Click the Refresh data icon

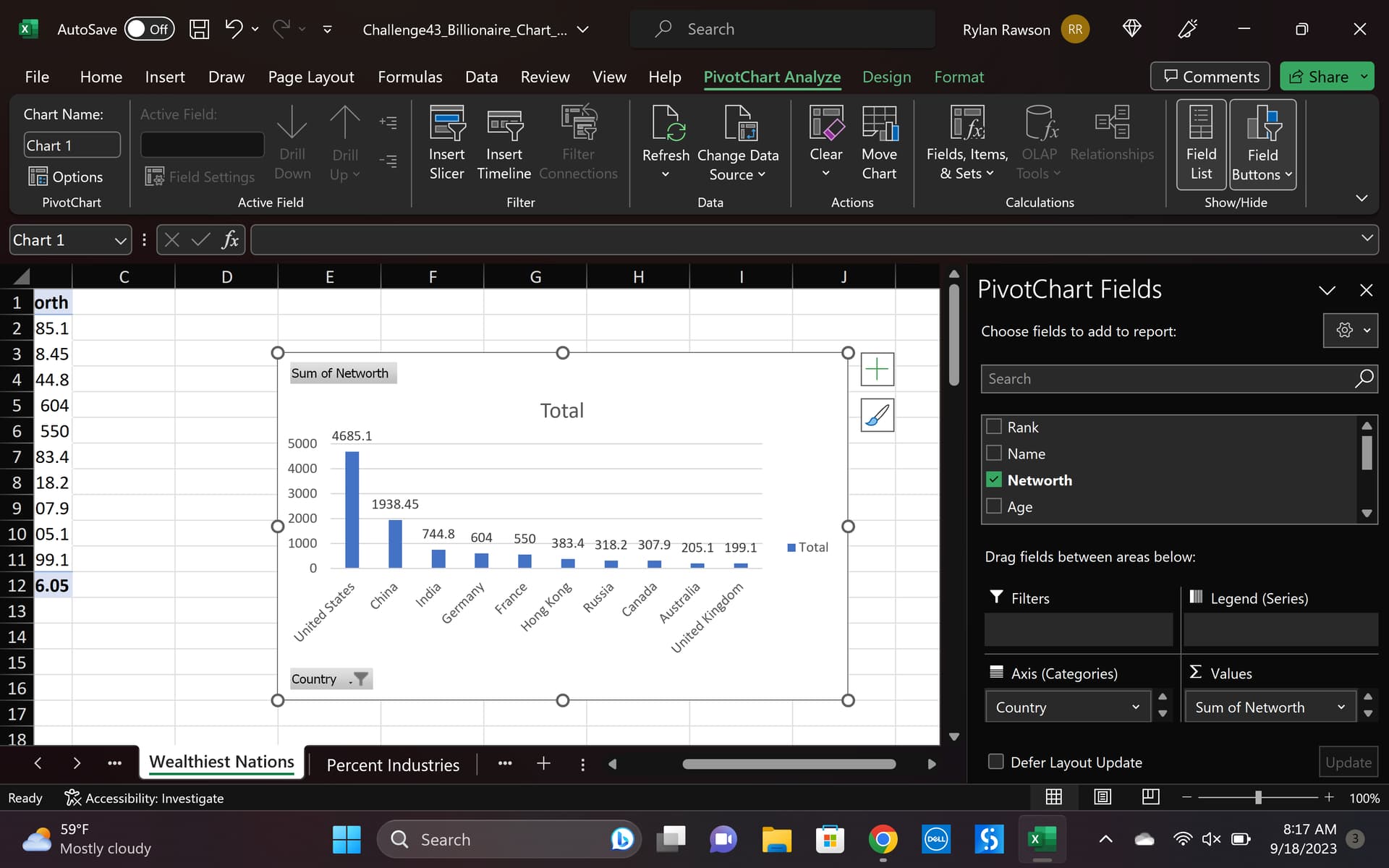[x=666, y=123]
